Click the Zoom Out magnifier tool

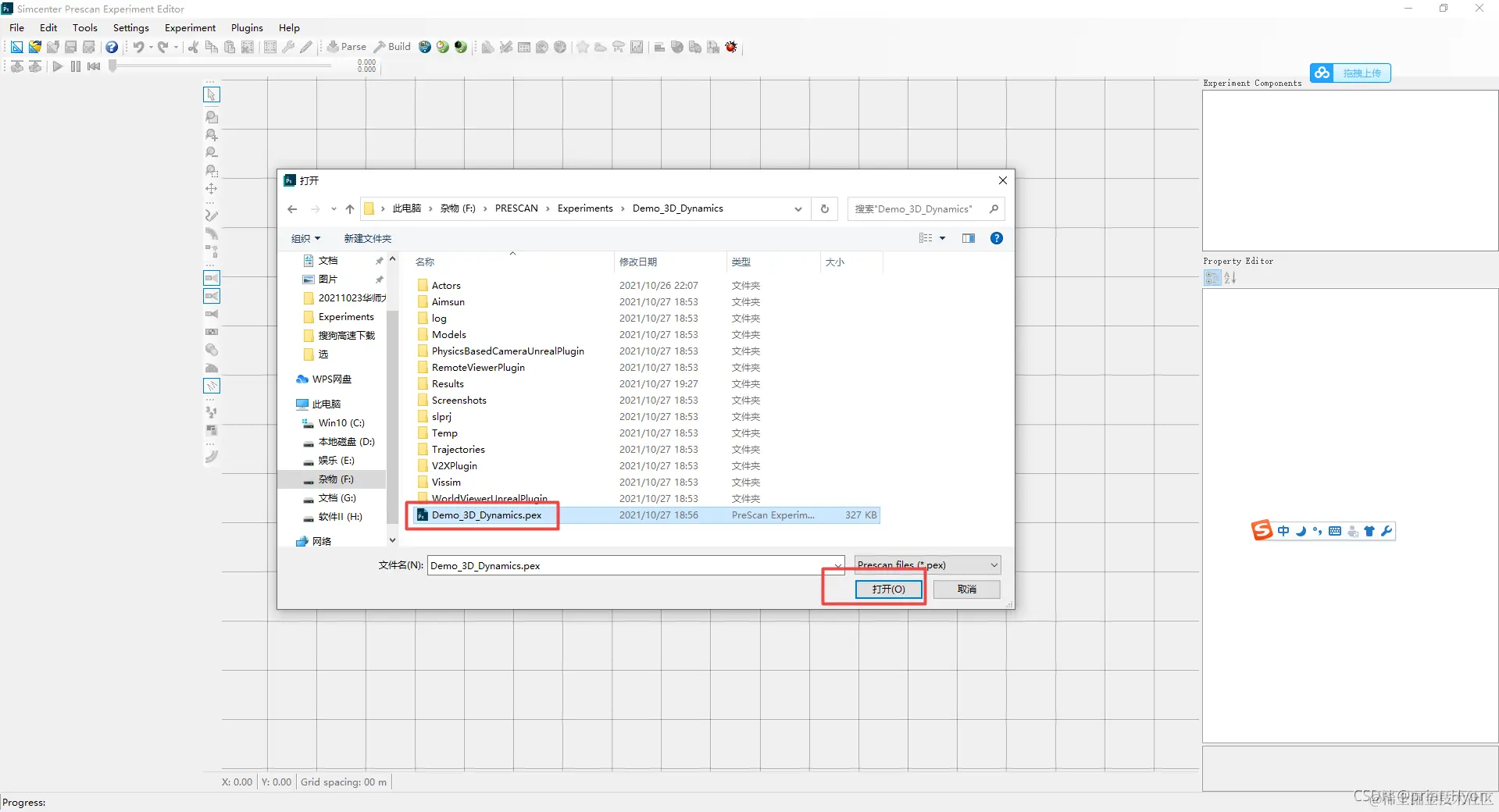(x=212, y=153)
